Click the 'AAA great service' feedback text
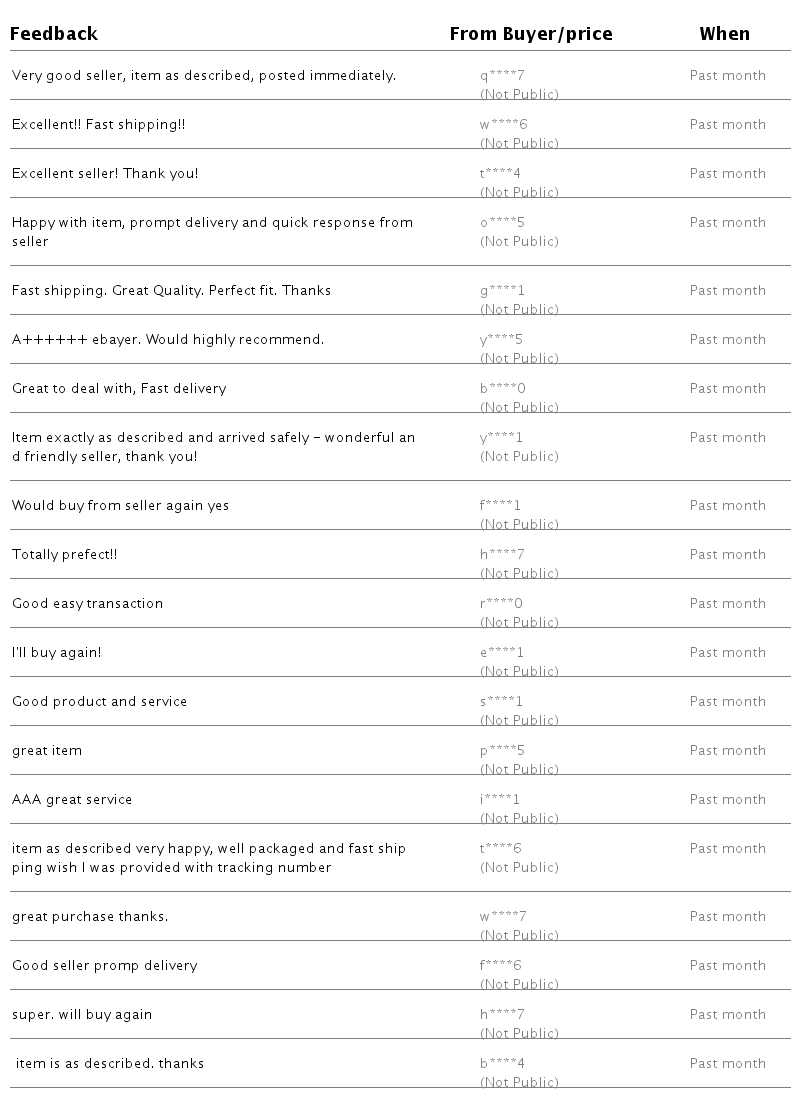The height and width of the screenshot is (1107, 800). tap(72, 799)
